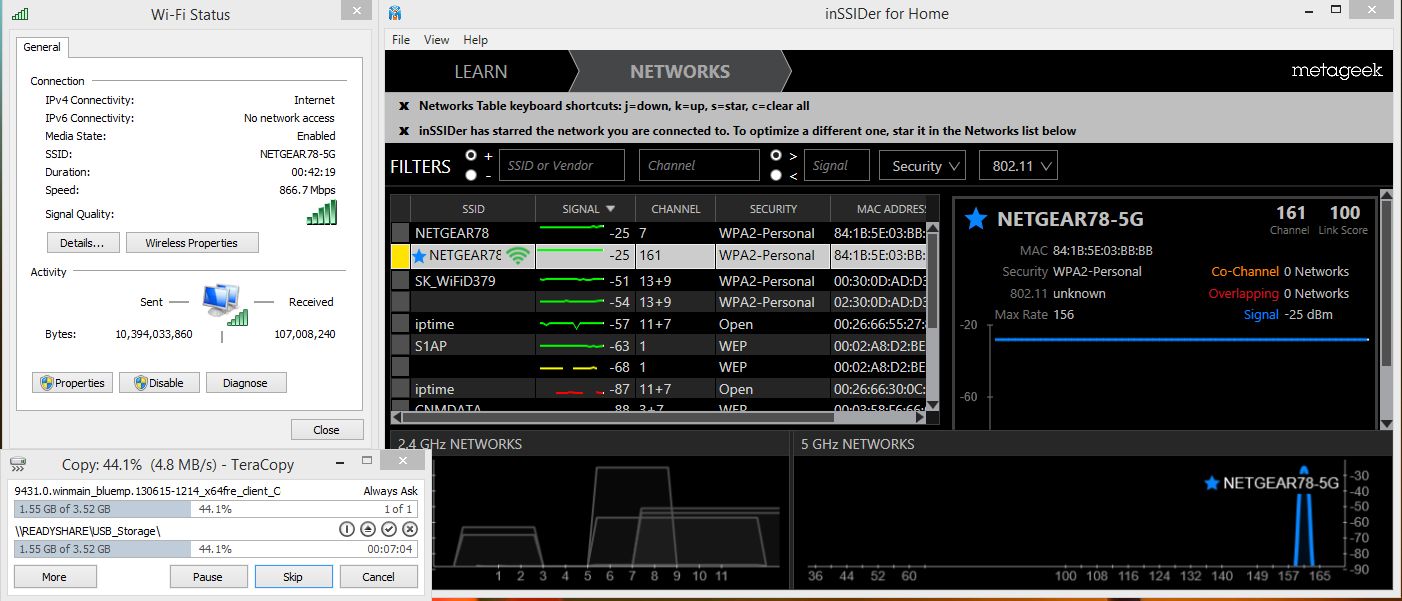Click the star beside NETGEAR78-5G in networks table

click(419, 256)
